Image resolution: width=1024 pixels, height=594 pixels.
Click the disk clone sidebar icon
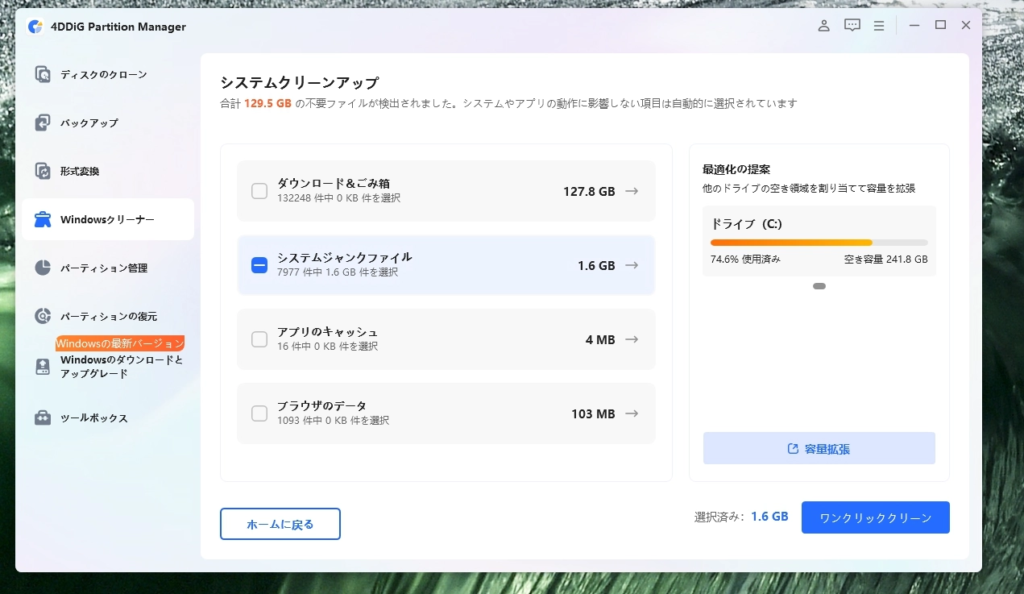coord(42,74)
